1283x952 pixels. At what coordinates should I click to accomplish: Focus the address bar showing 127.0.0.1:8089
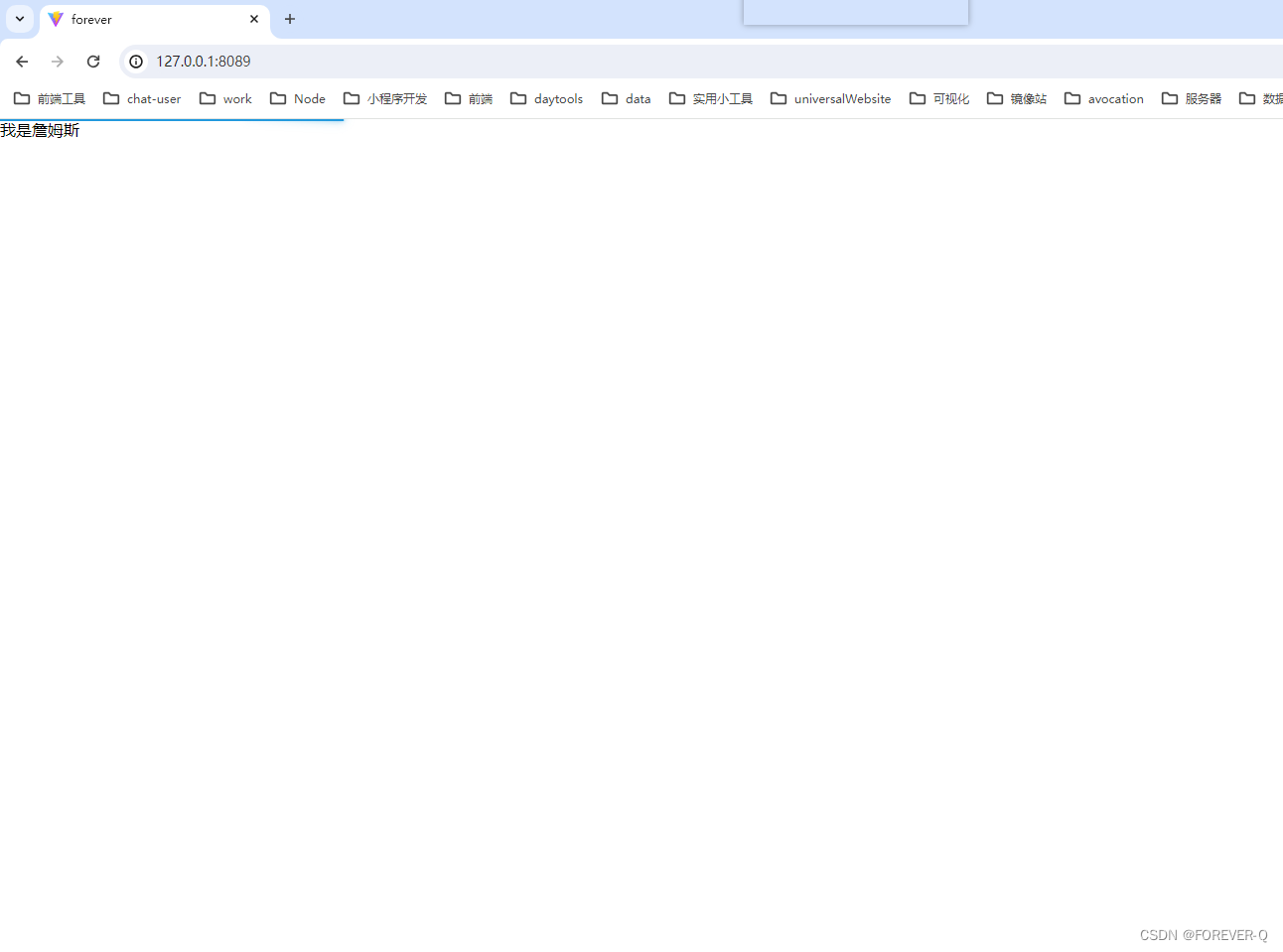(x=700, y=62)
